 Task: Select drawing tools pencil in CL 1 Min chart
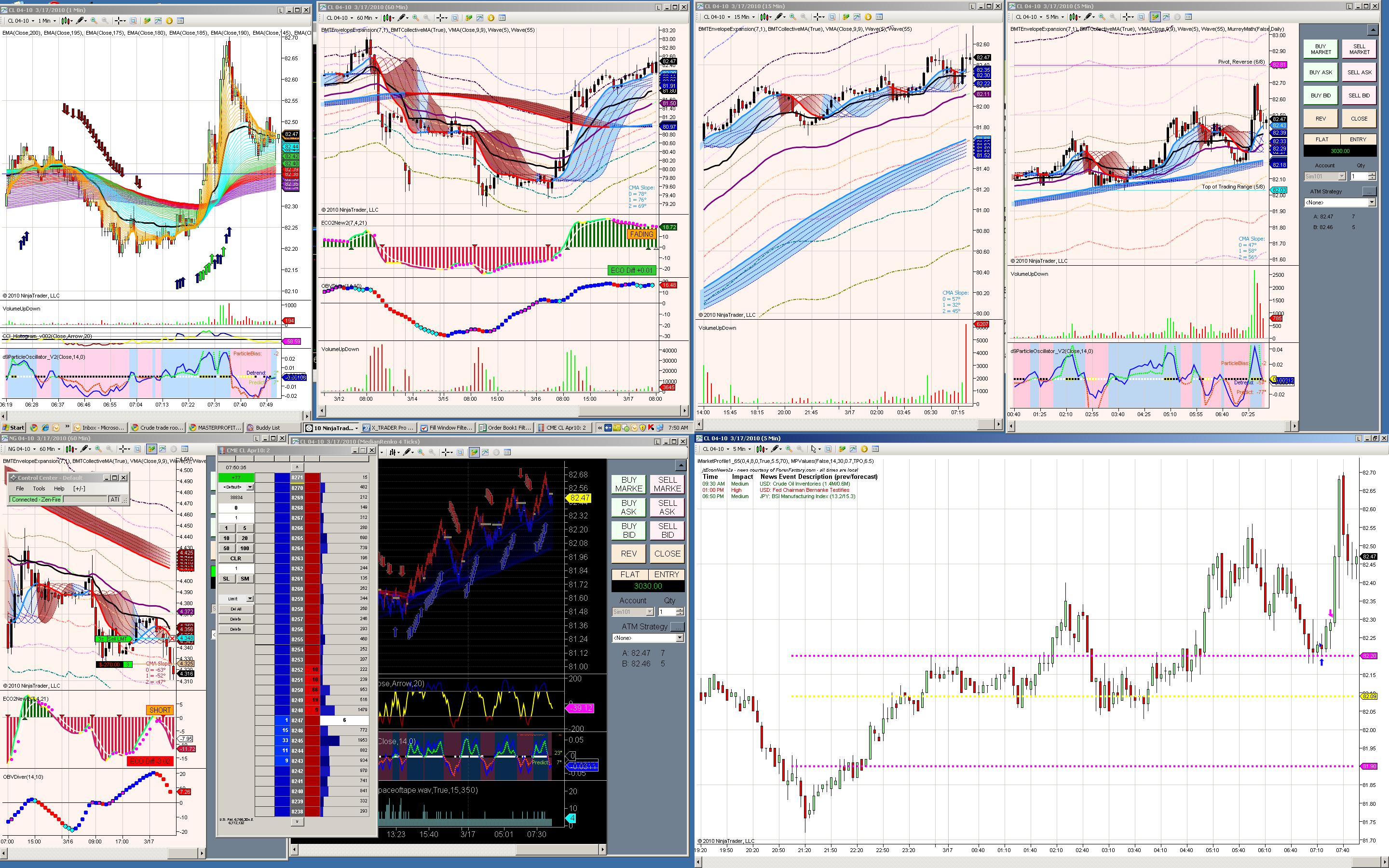tap(81, 21)
